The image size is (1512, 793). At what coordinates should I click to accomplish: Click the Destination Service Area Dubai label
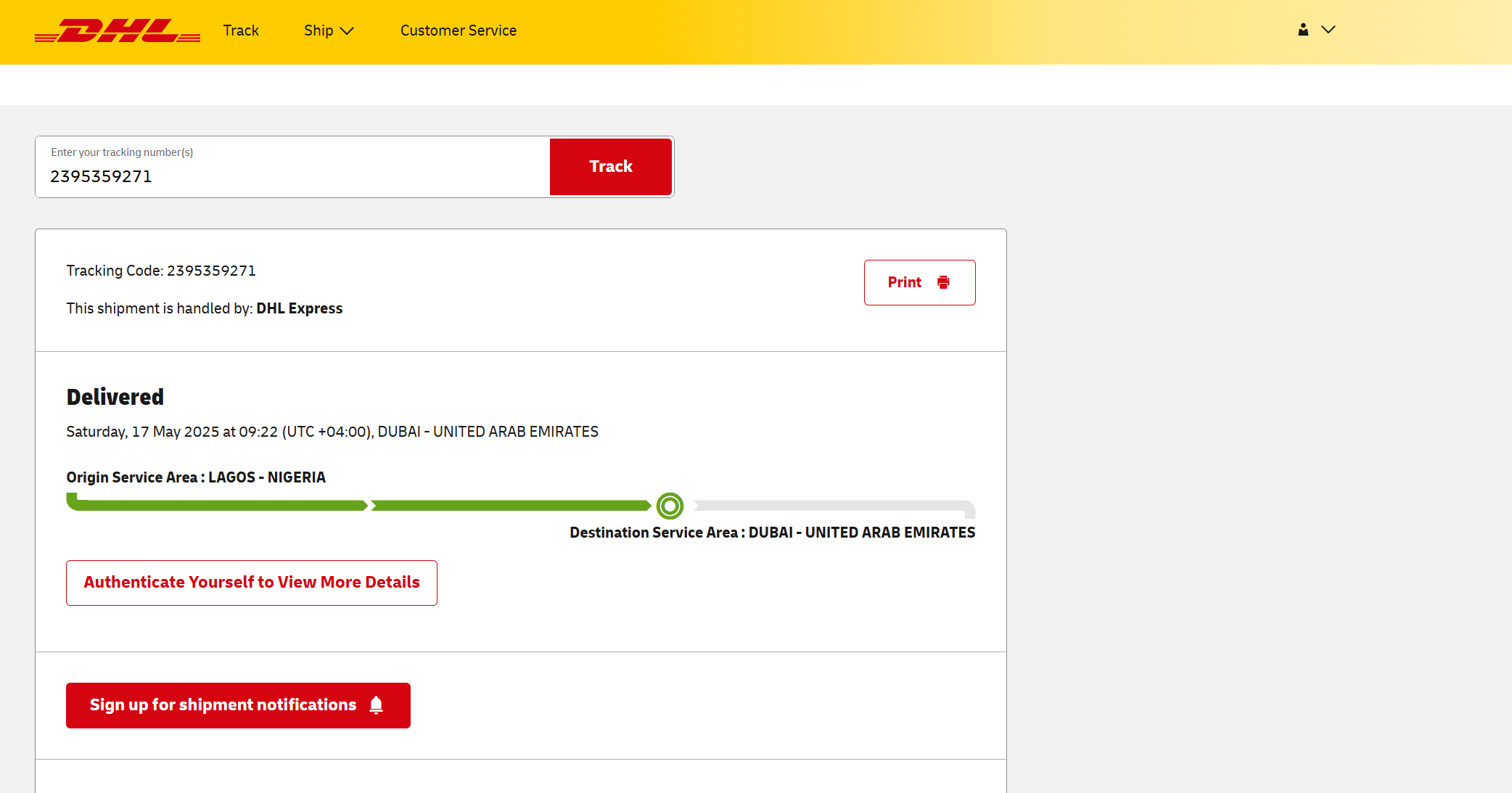[773, 533]
